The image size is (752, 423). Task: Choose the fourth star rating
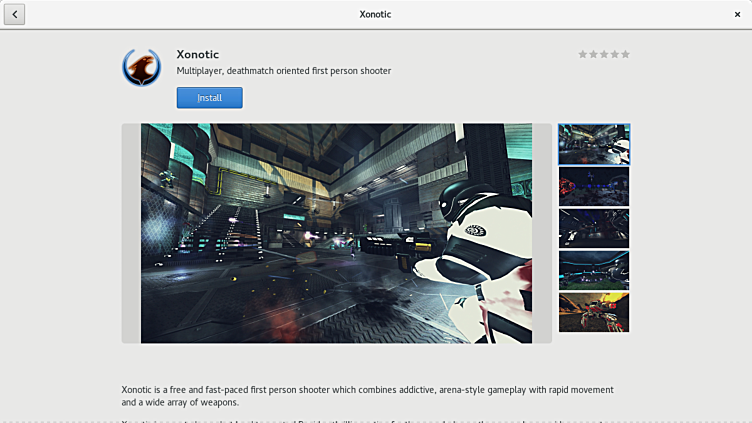tap(615, 54)
